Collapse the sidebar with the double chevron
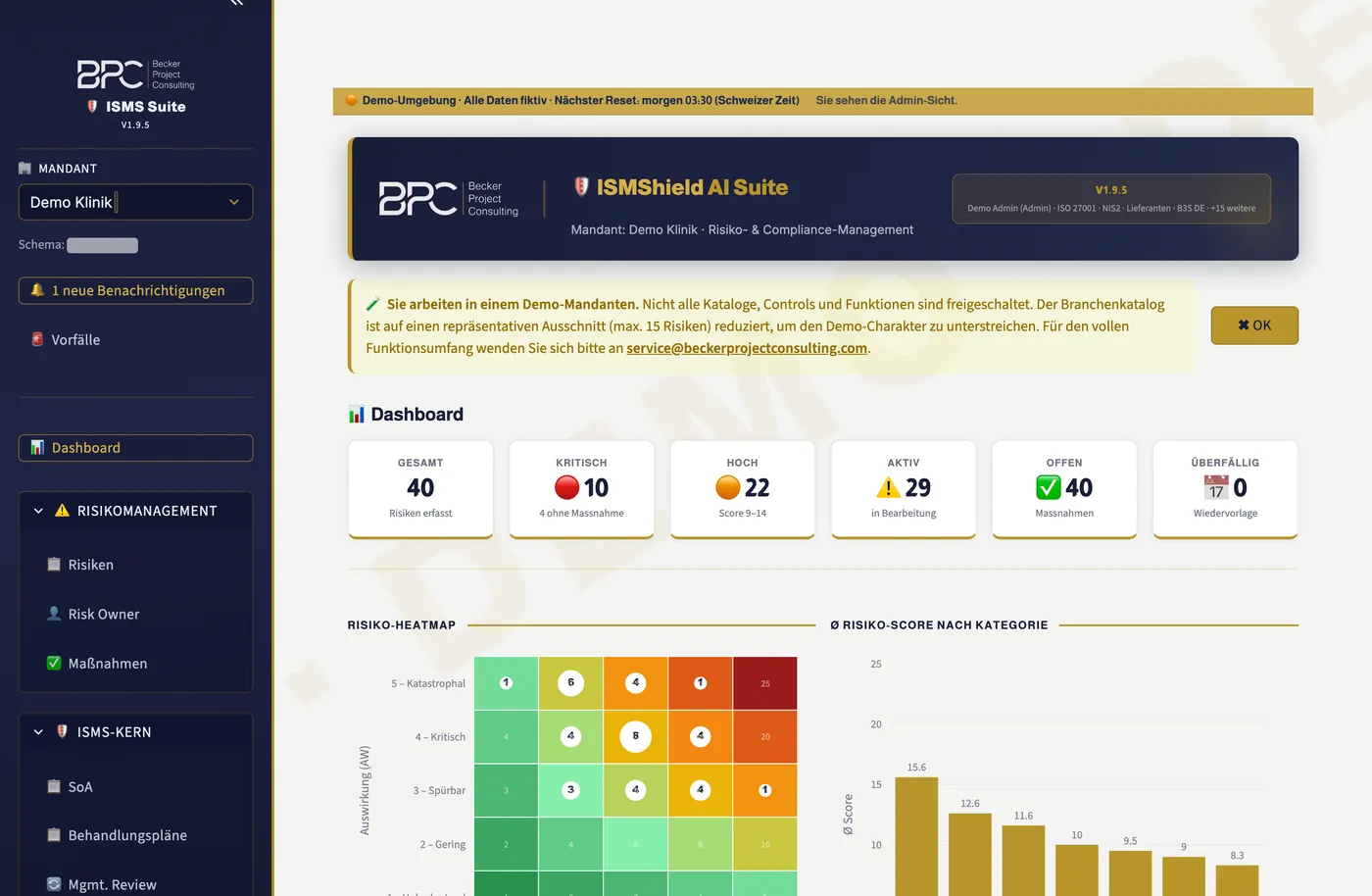The height and width of the screenshot is (896, 1372). point(236,3)
